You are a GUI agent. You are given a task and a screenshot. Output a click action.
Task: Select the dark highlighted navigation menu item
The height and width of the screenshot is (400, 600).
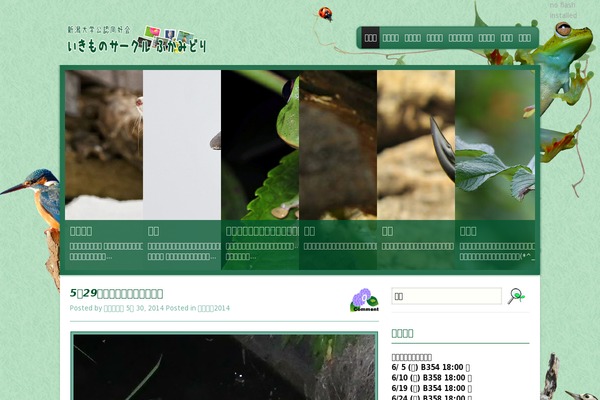coord(370,38)
